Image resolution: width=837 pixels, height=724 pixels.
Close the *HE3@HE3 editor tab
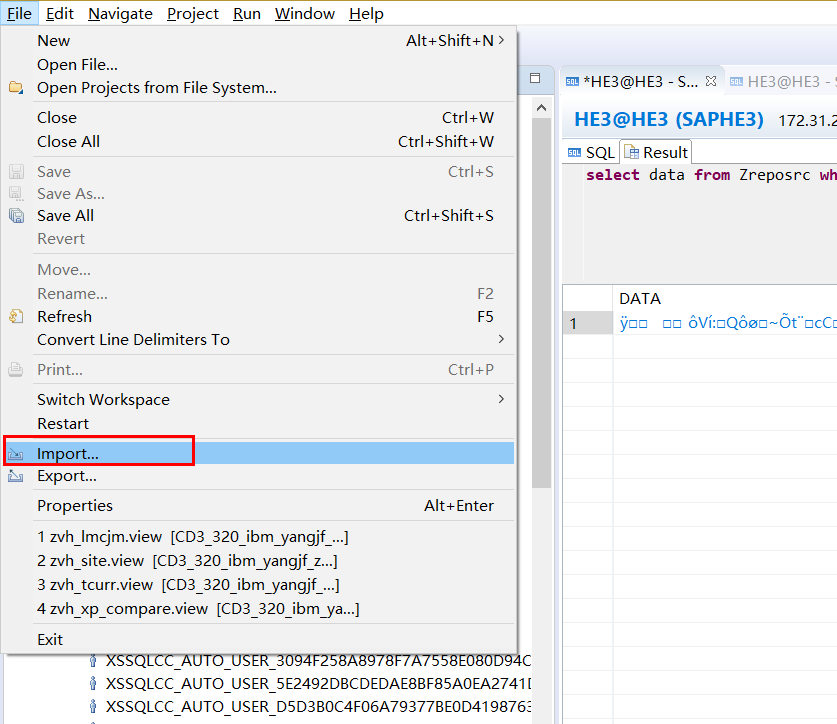coord(710,81)
